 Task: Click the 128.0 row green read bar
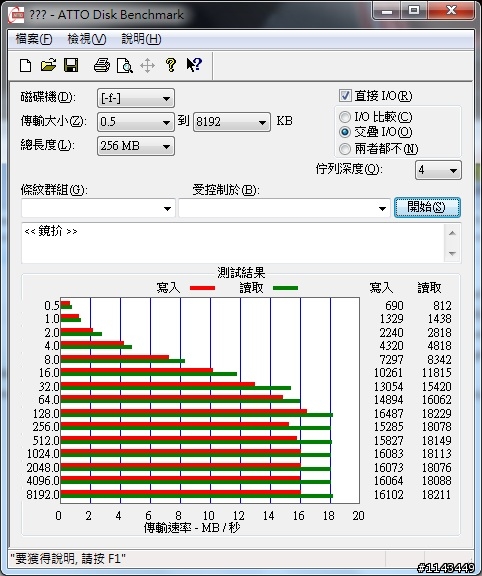click(x=197, y=415)
